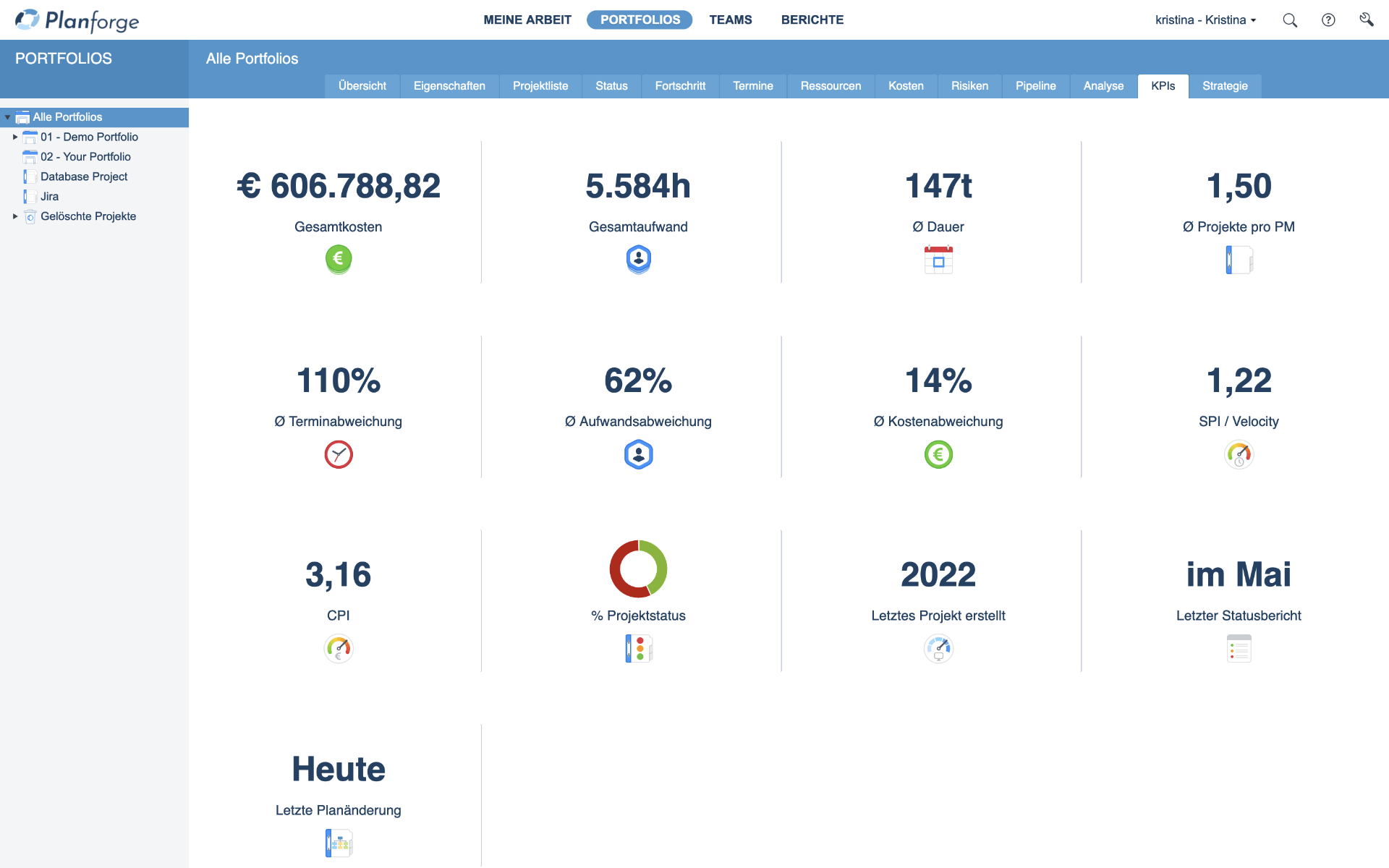The width and height of the screenshot is (1389, 868).
Task: Click the Gesamtaufwand person icon
Action: click(638, 258)
